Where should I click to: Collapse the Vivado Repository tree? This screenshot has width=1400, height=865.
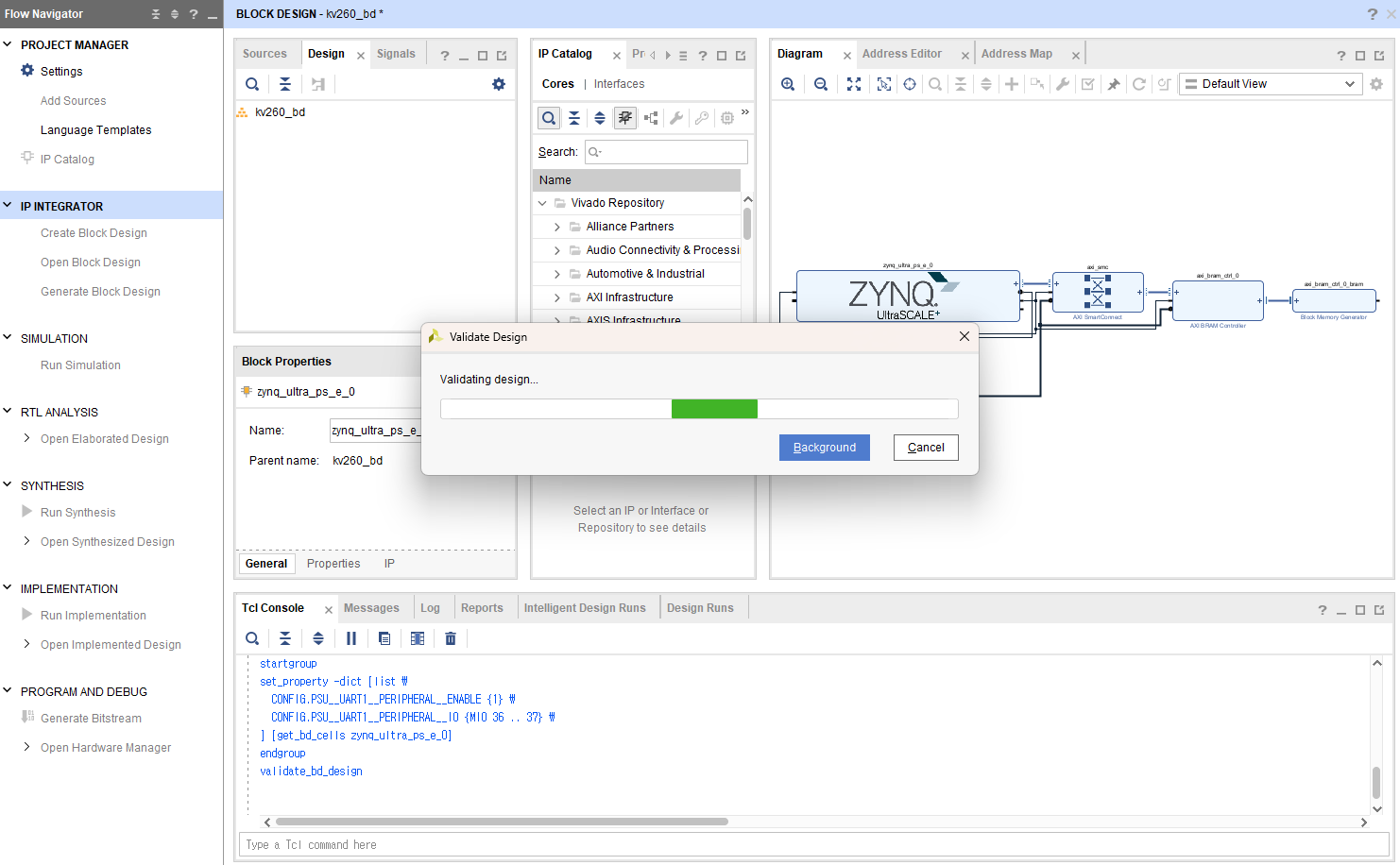pos(542,203)
